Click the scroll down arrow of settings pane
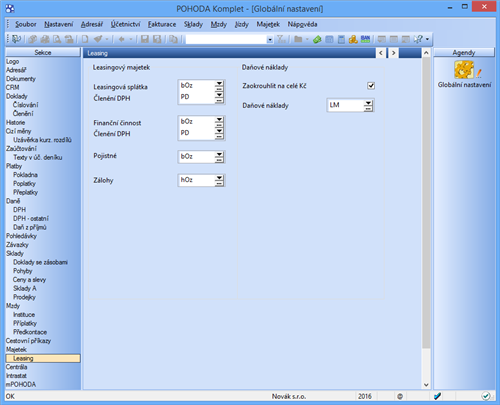Image resolution: width=500 pixels, height=405 pixels. pos(426,385)
